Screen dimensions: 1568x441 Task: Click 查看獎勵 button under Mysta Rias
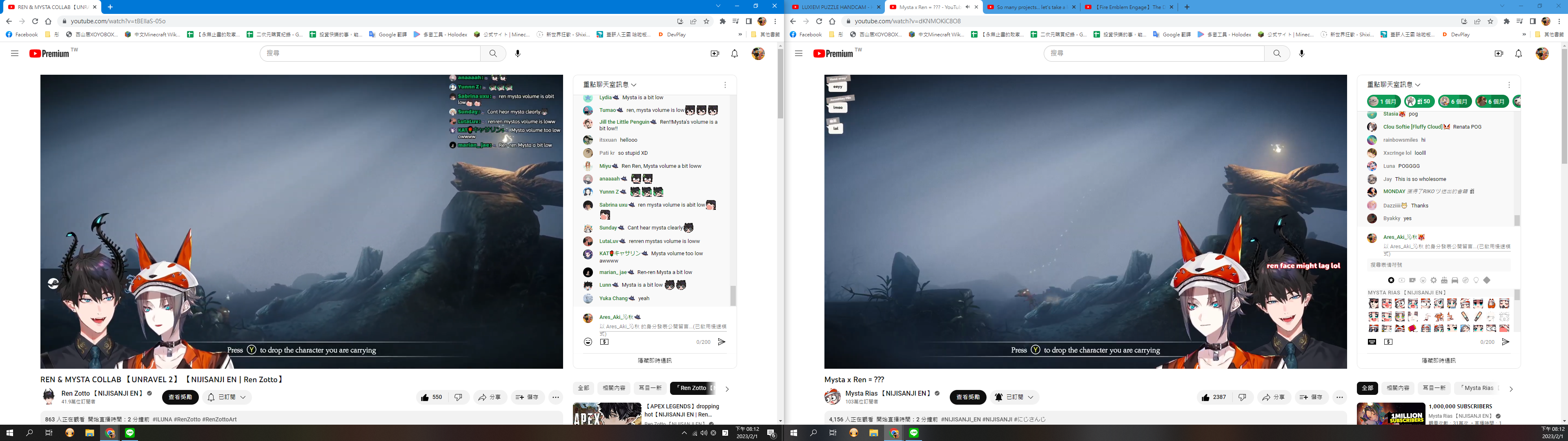(x=968, y=397)
